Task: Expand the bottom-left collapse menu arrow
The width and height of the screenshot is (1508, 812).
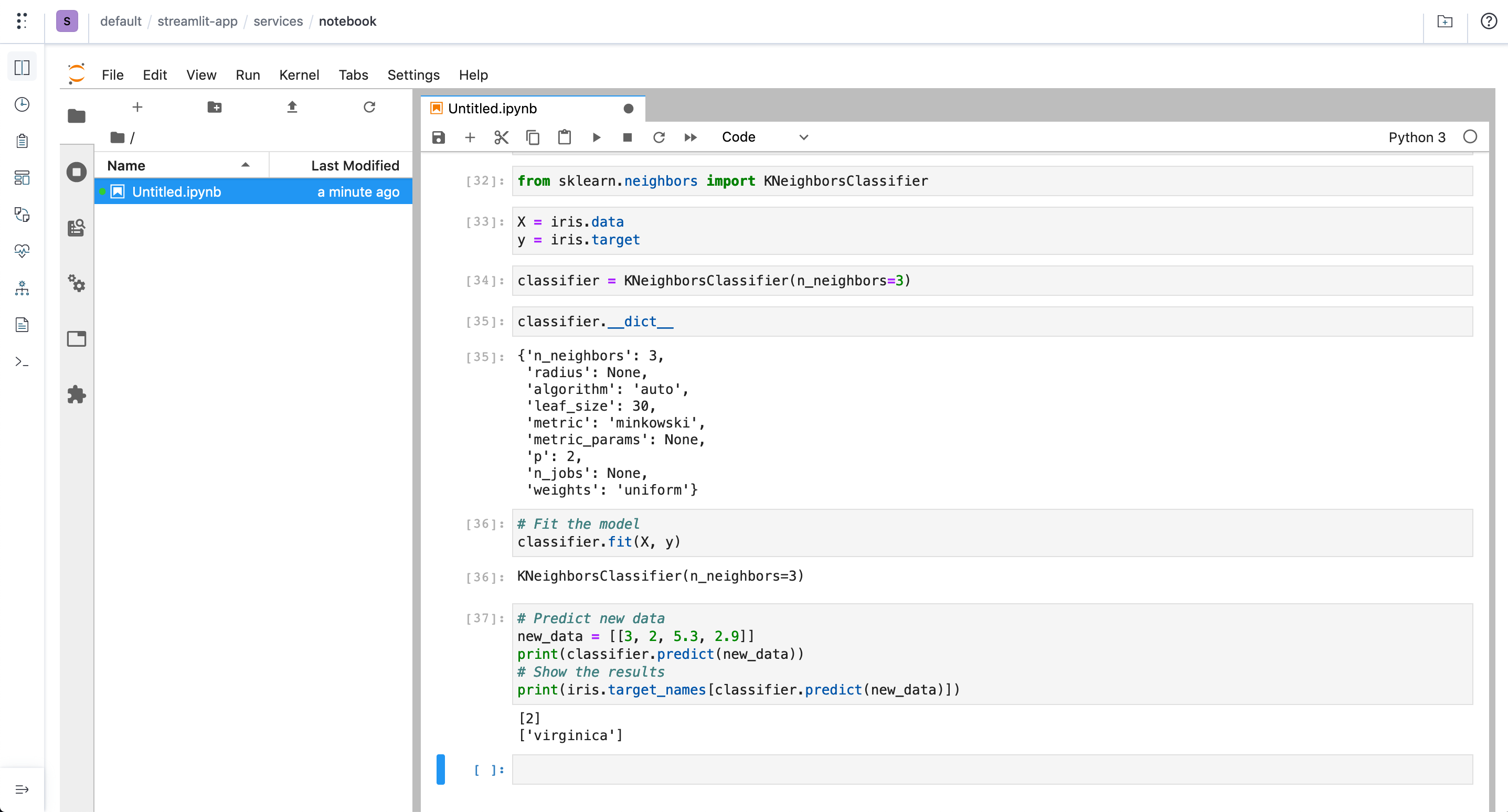Action: [22, 789]
